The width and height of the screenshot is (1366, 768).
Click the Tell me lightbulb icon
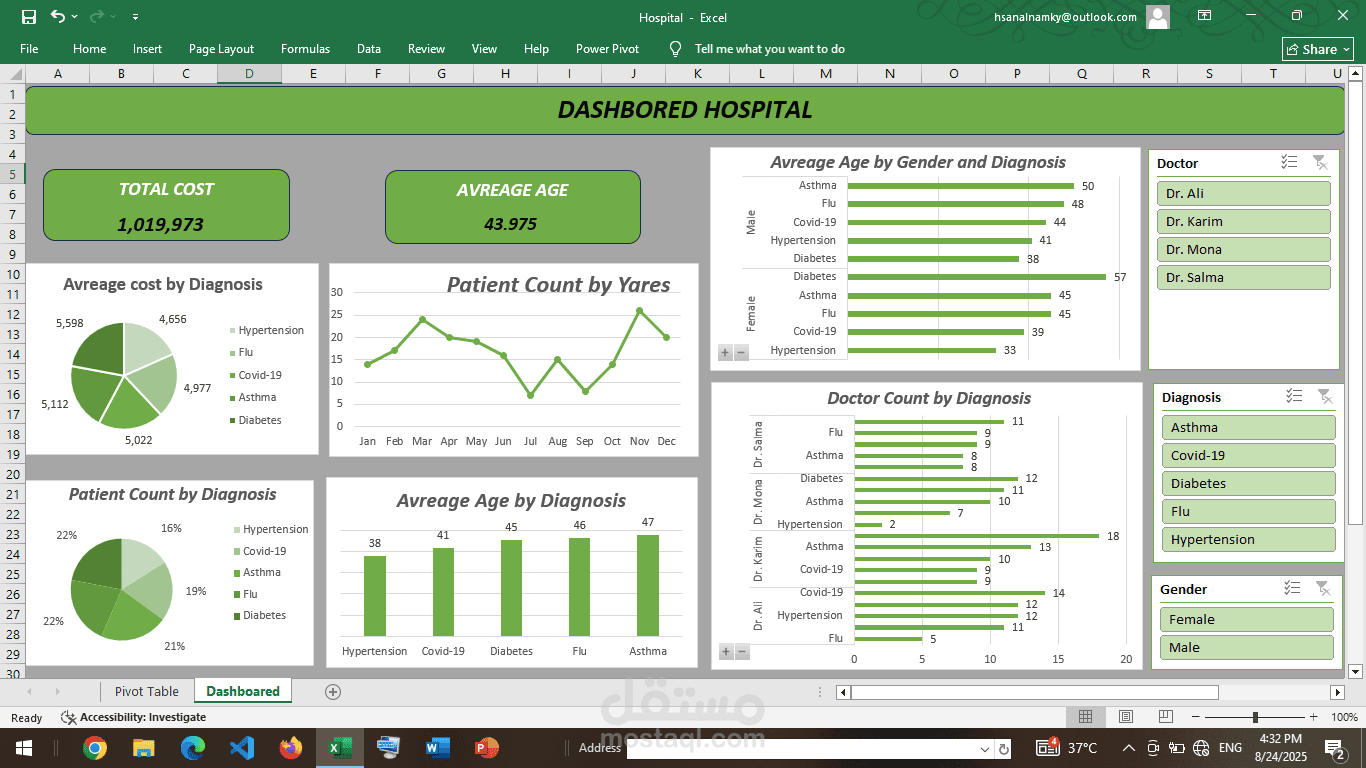(675, 48)
